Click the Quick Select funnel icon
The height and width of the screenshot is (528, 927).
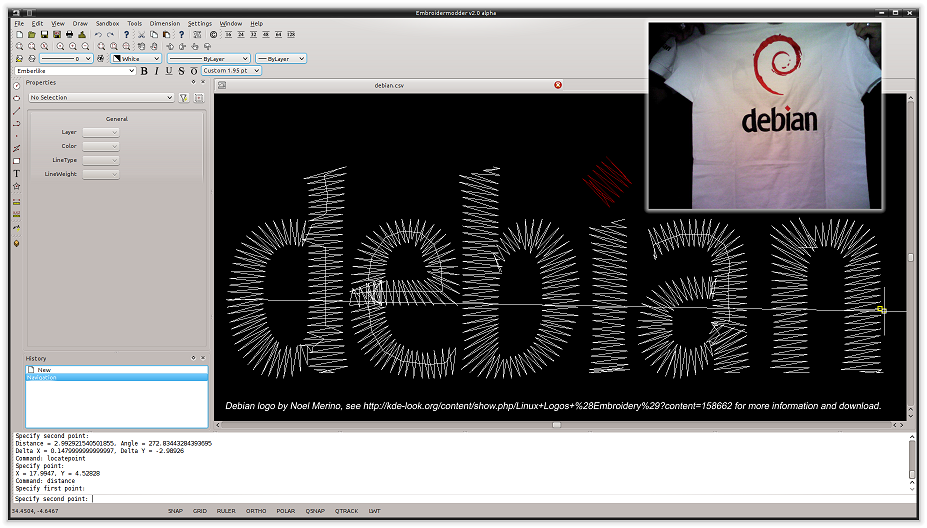pyautogui.click(x=184, y=98)
